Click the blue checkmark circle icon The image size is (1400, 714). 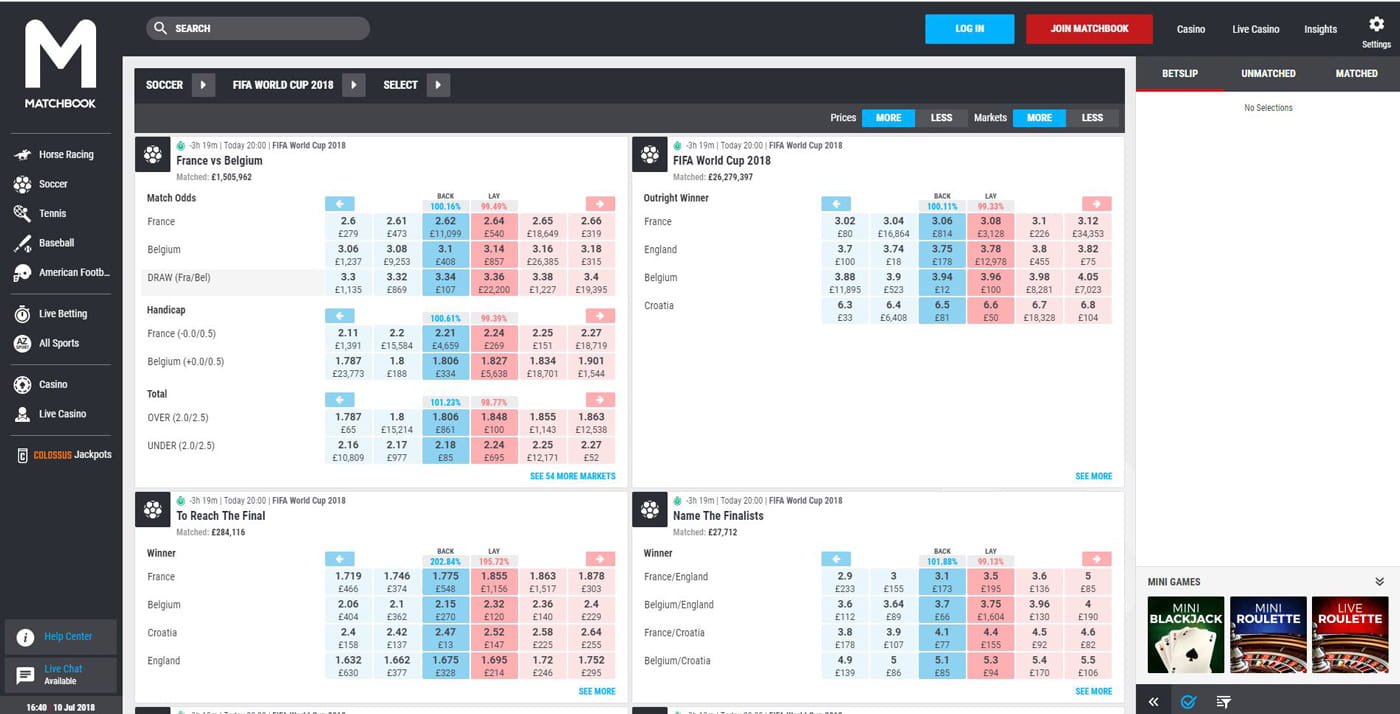tap(1188, 702)
